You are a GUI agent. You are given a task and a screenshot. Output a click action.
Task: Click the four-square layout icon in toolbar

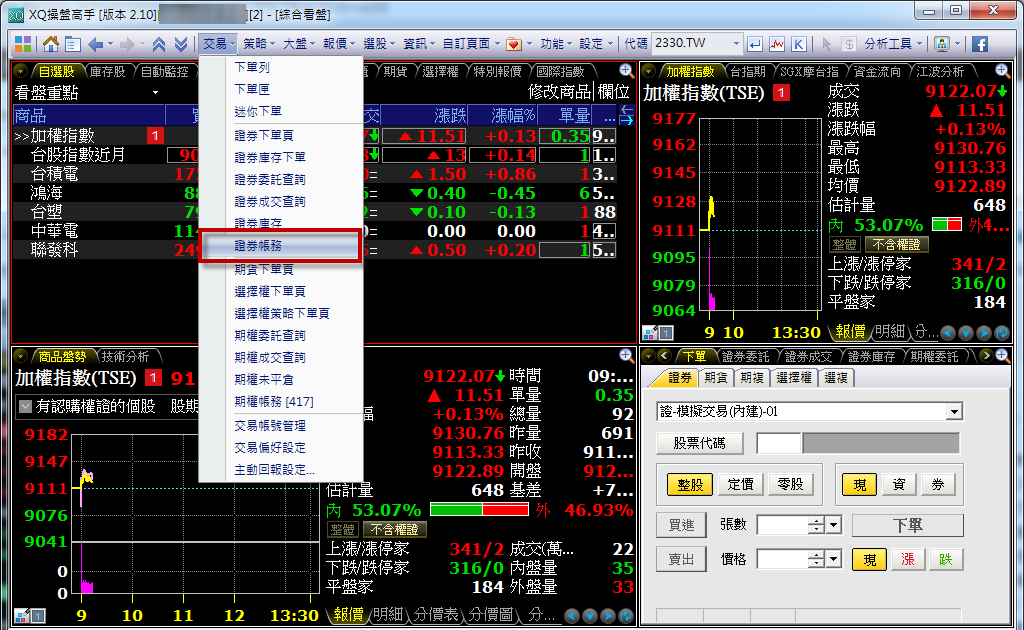point(22,44)
